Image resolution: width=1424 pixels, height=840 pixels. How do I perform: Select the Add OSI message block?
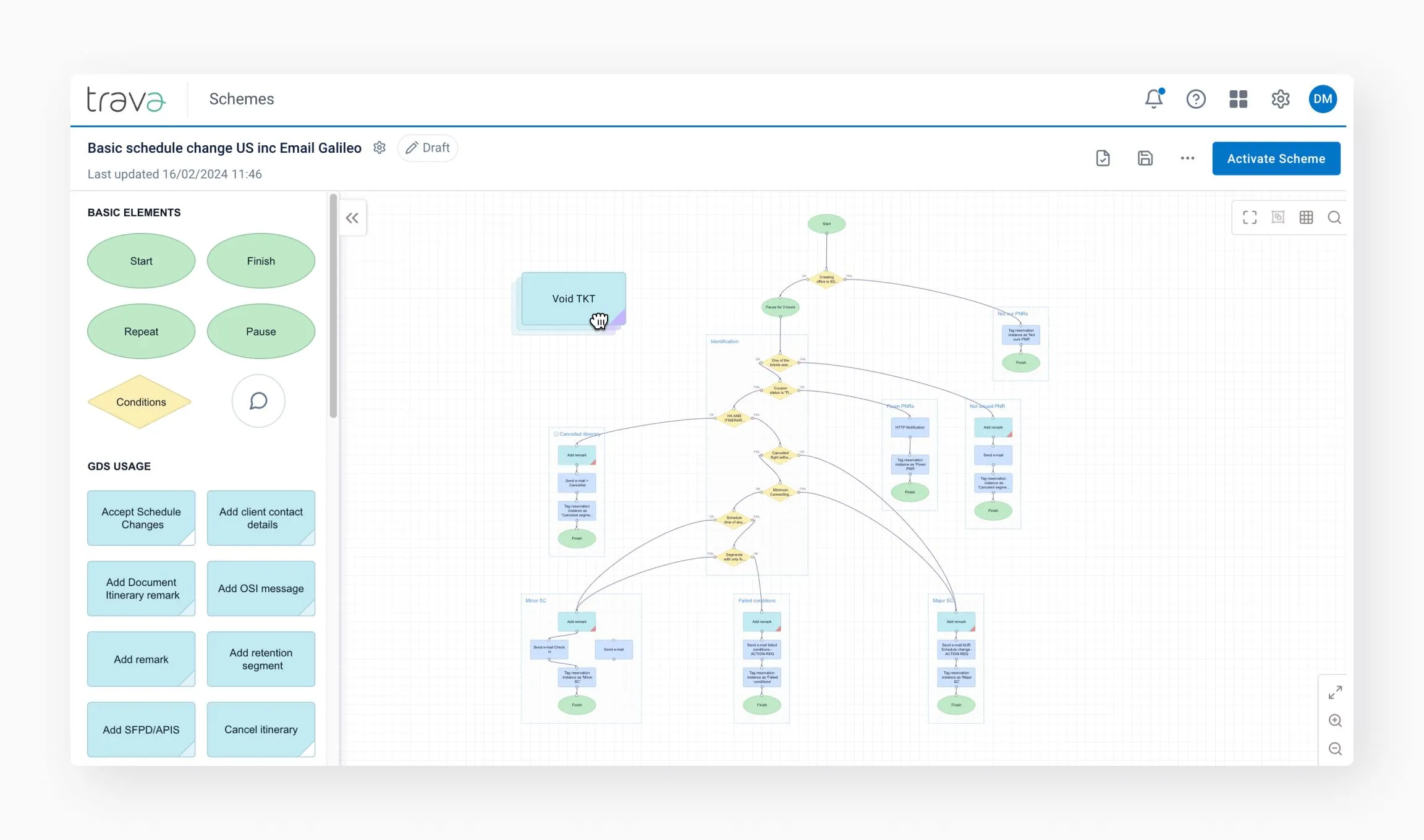click(x=261, y=588)
